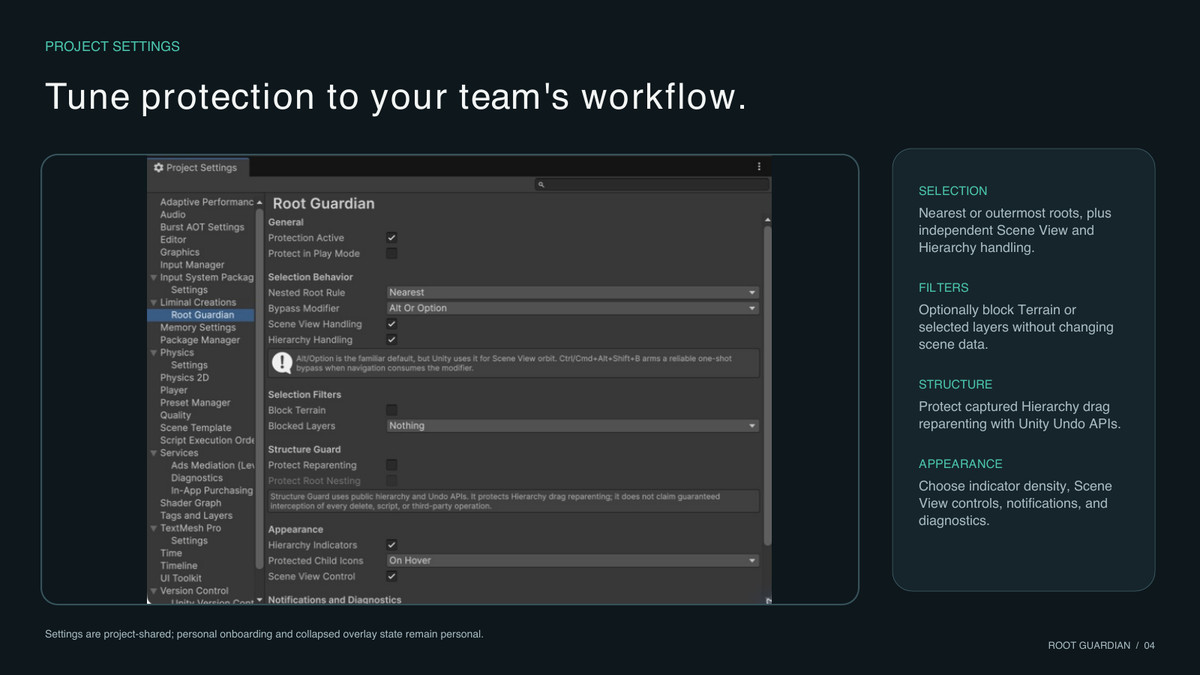Select the Scene Template category
The height and width of the screenshot is (675, 1200).
(195, 428)
